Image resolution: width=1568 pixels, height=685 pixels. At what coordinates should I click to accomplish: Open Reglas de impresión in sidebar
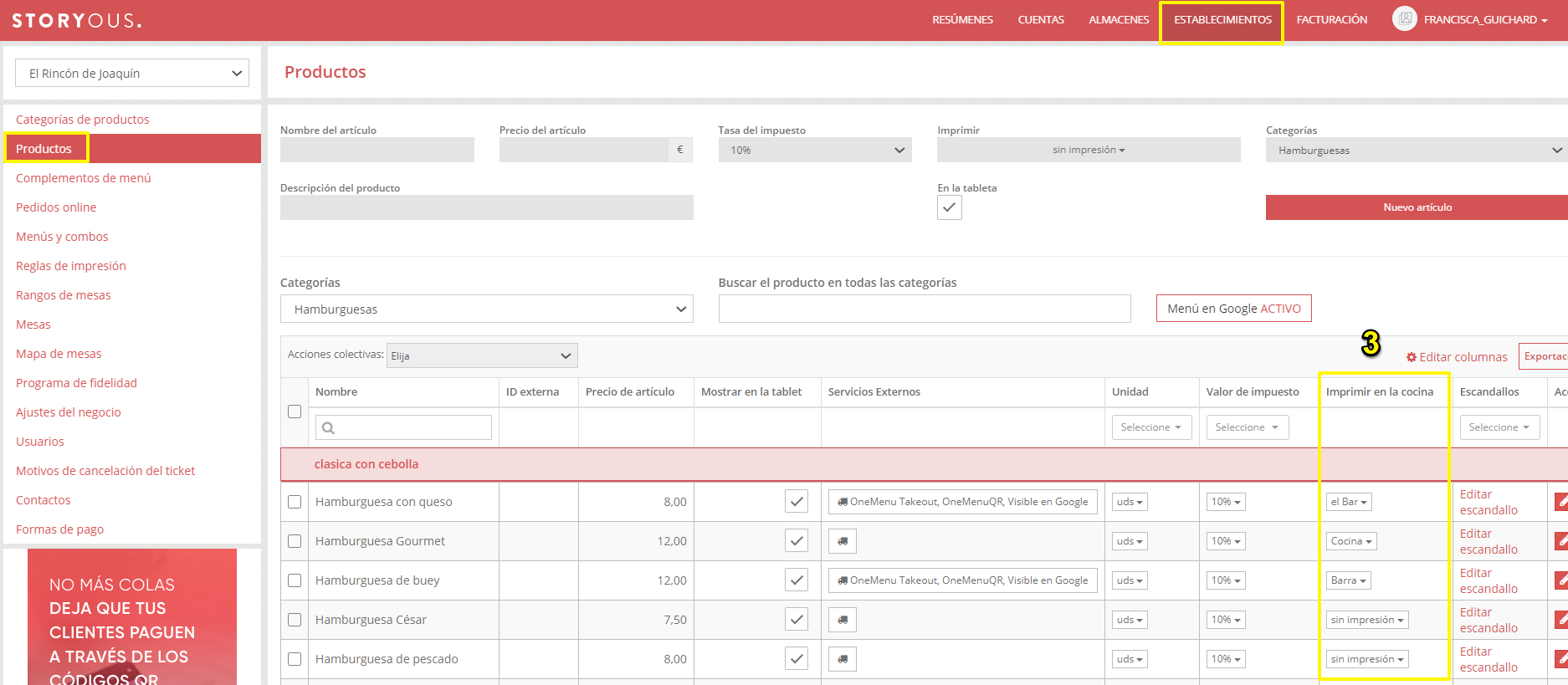tap(71, 266)
